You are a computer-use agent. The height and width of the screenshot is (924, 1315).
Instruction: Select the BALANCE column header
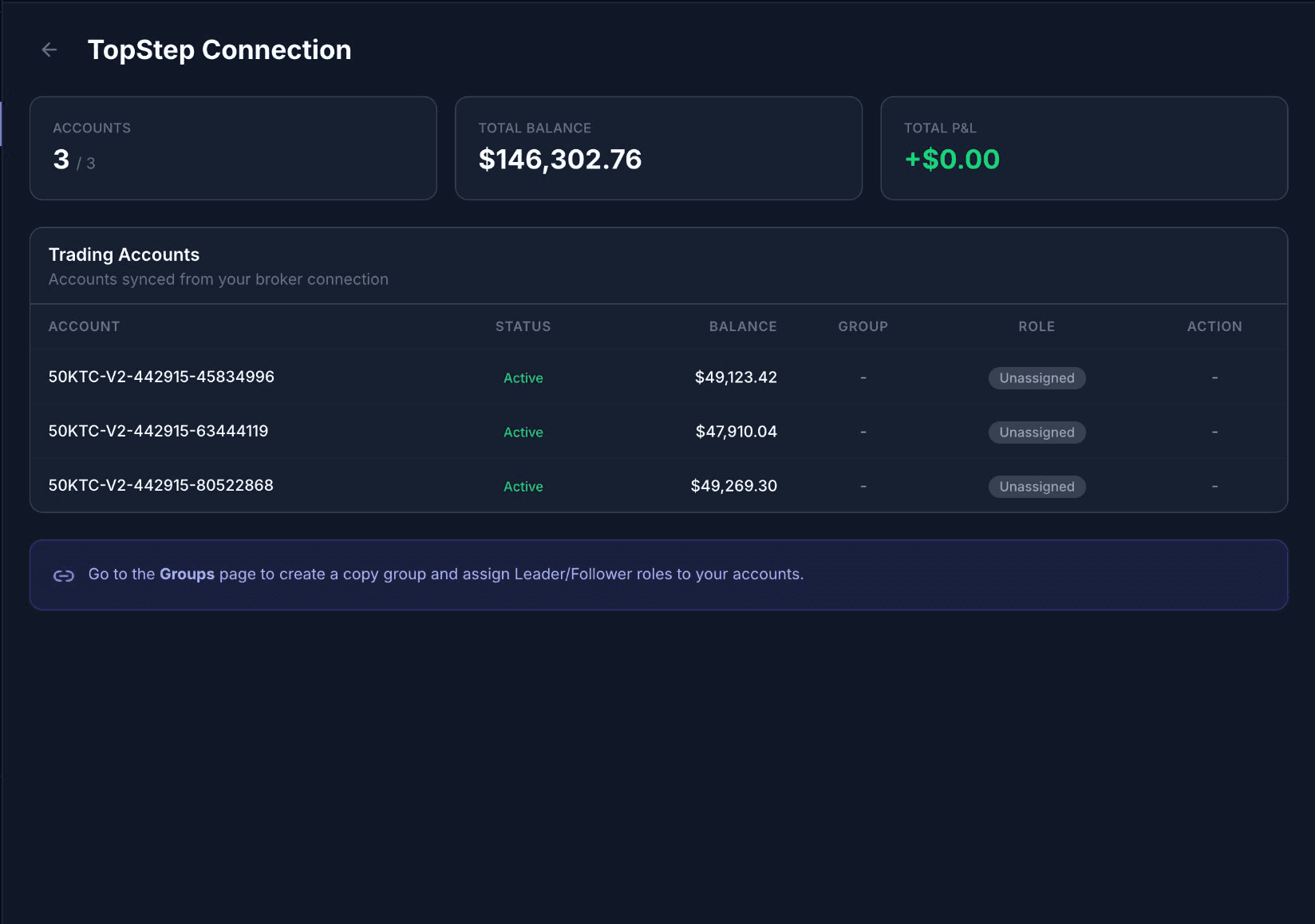[x=743, y=326]
